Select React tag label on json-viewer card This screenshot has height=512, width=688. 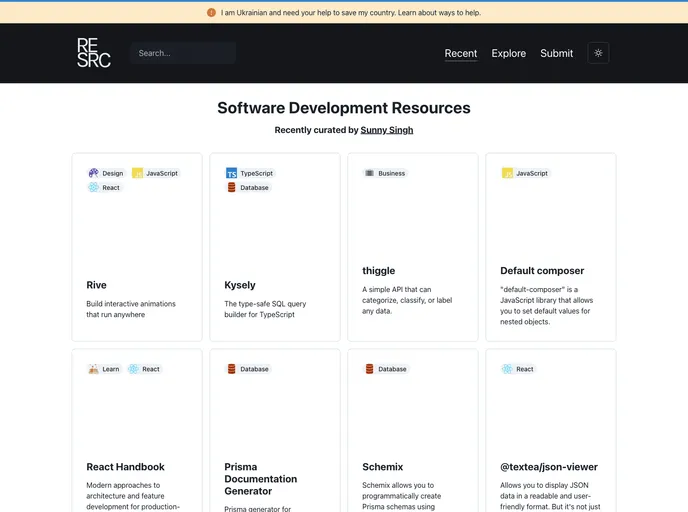tap(525, 369)
